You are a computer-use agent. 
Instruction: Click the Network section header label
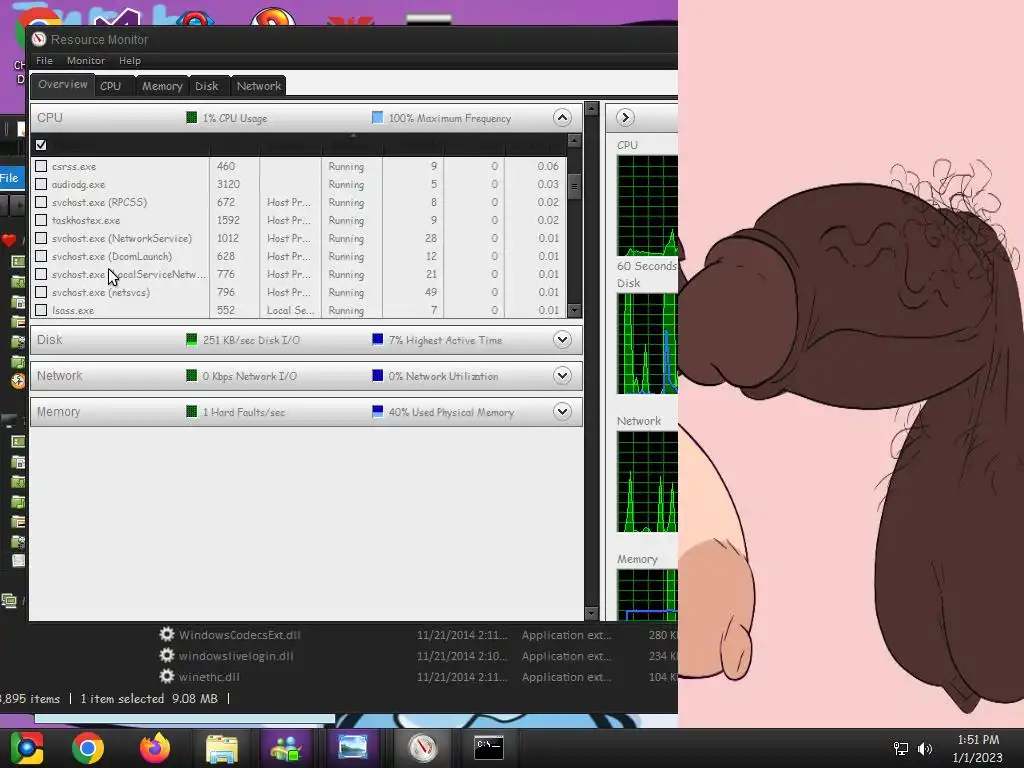tap(59, 376)
